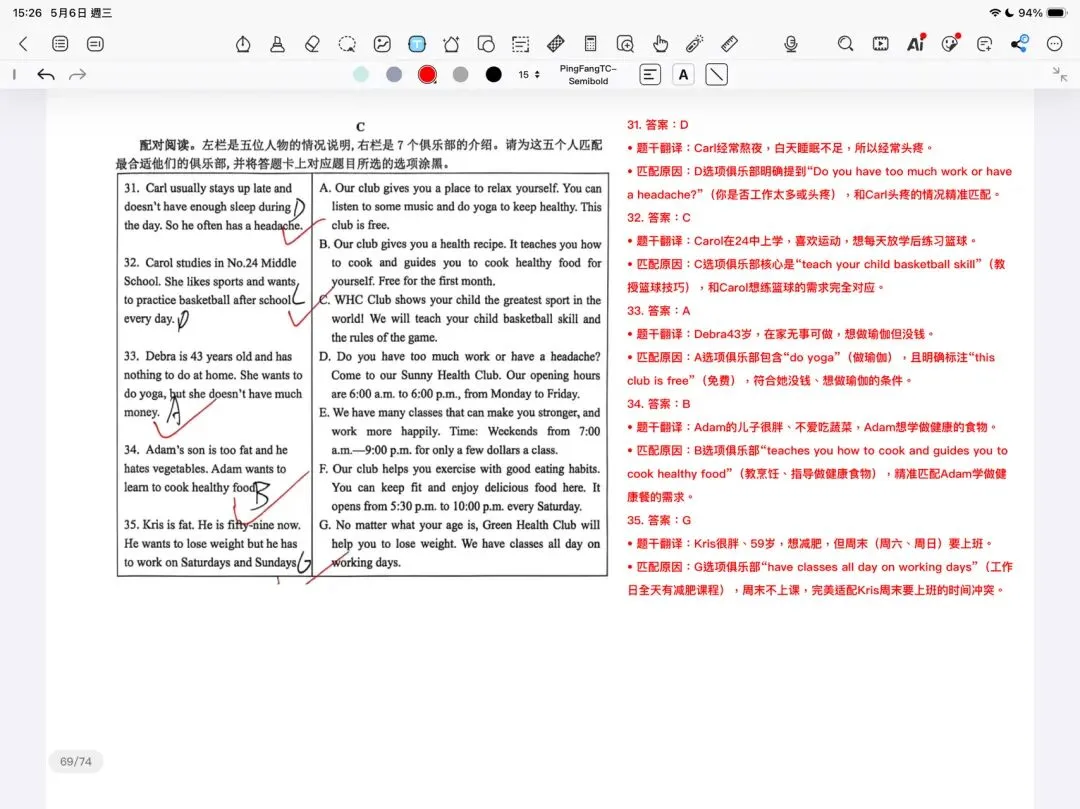Screen dimensions: 1080x809
Task: Click the "33. 答案：A" answer text
Action: coord(658,311)
